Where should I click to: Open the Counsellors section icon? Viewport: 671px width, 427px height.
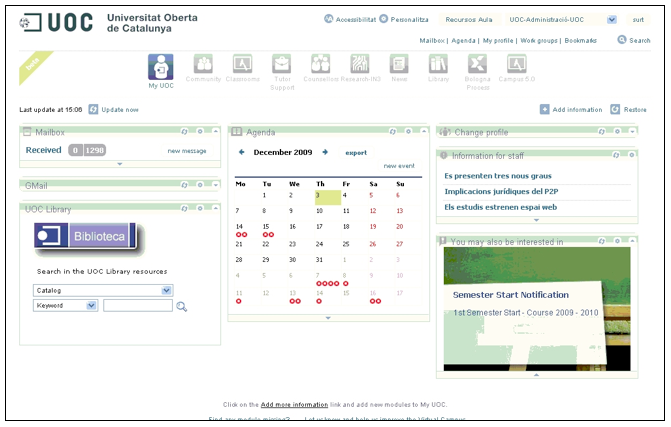coord(321,64)
